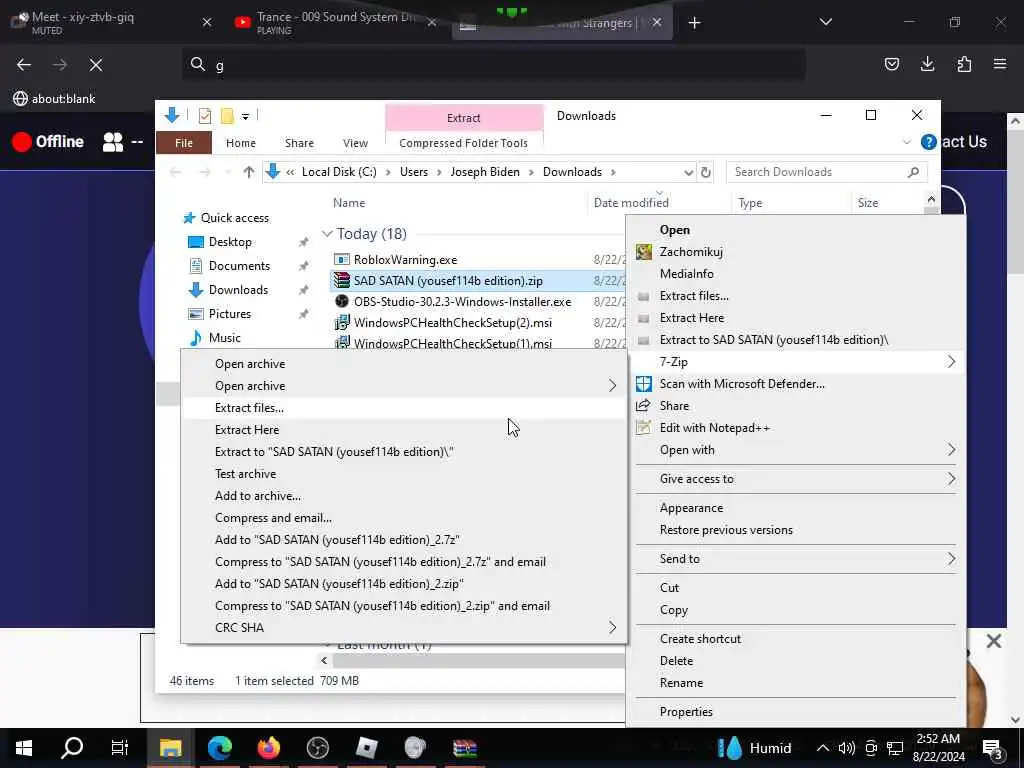Select Documents in Quick access

[x=239, y=266]
